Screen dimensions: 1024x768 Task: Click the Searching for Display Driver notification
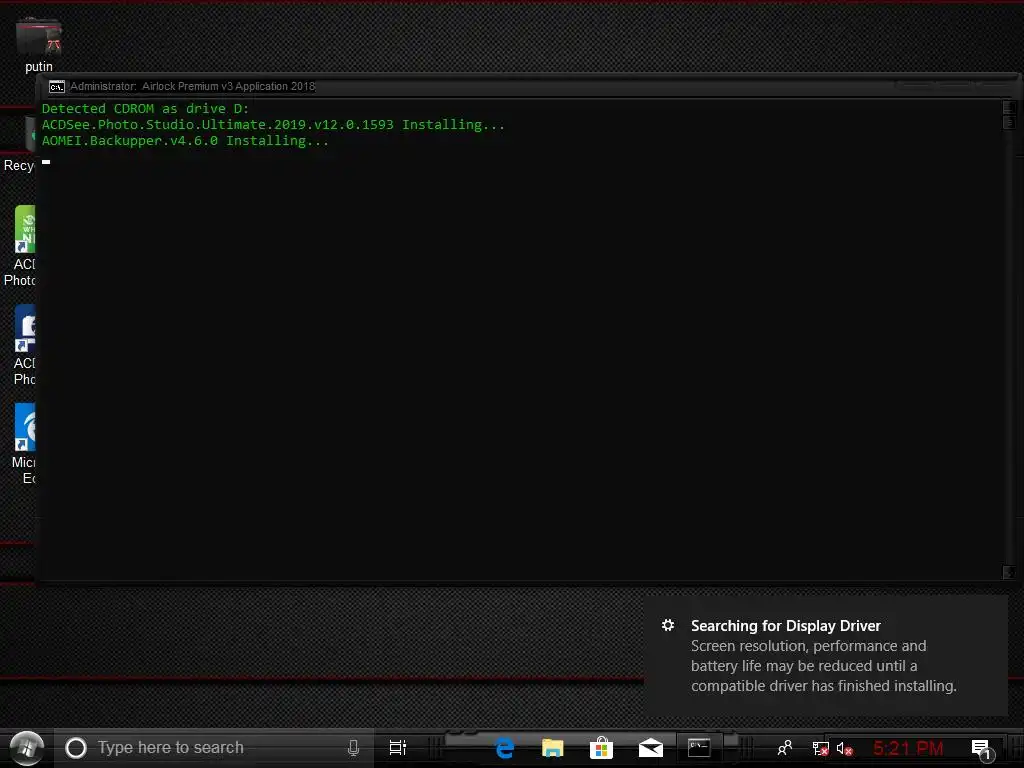(x=825, y=655)
